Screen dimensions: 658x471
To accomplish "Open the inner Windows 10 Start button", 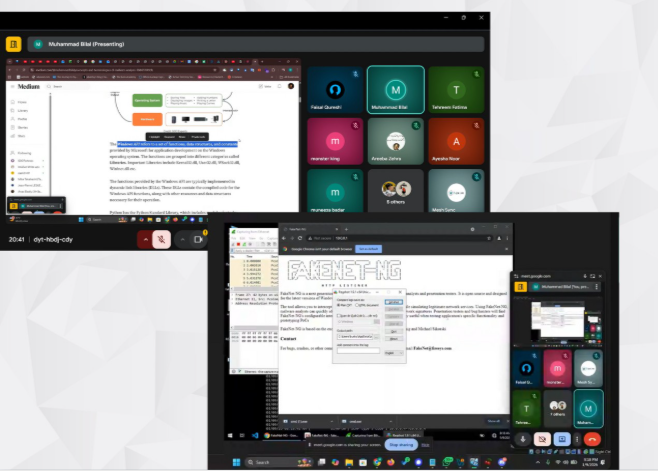I will coord(230,435).
